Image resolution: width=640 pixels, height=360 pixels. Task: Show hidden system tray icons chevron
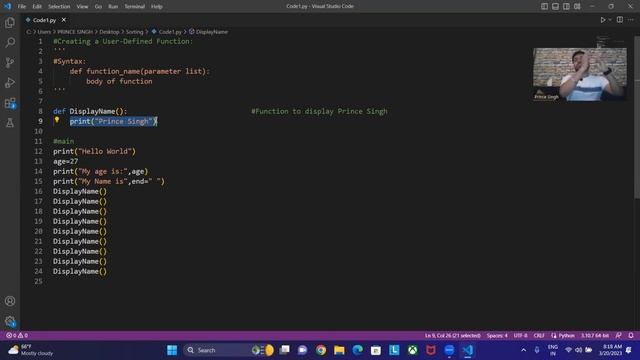tap(523, 350)
